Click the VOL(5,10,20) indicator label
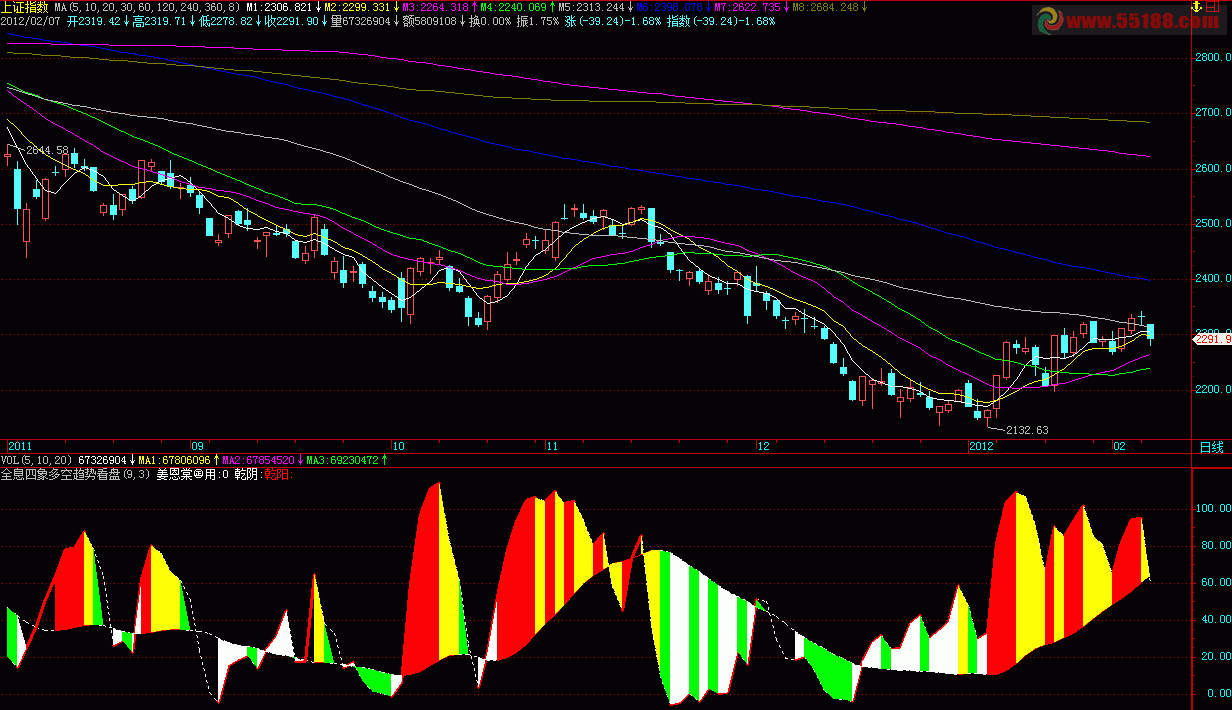1232x710 pixels. point(37,460)
